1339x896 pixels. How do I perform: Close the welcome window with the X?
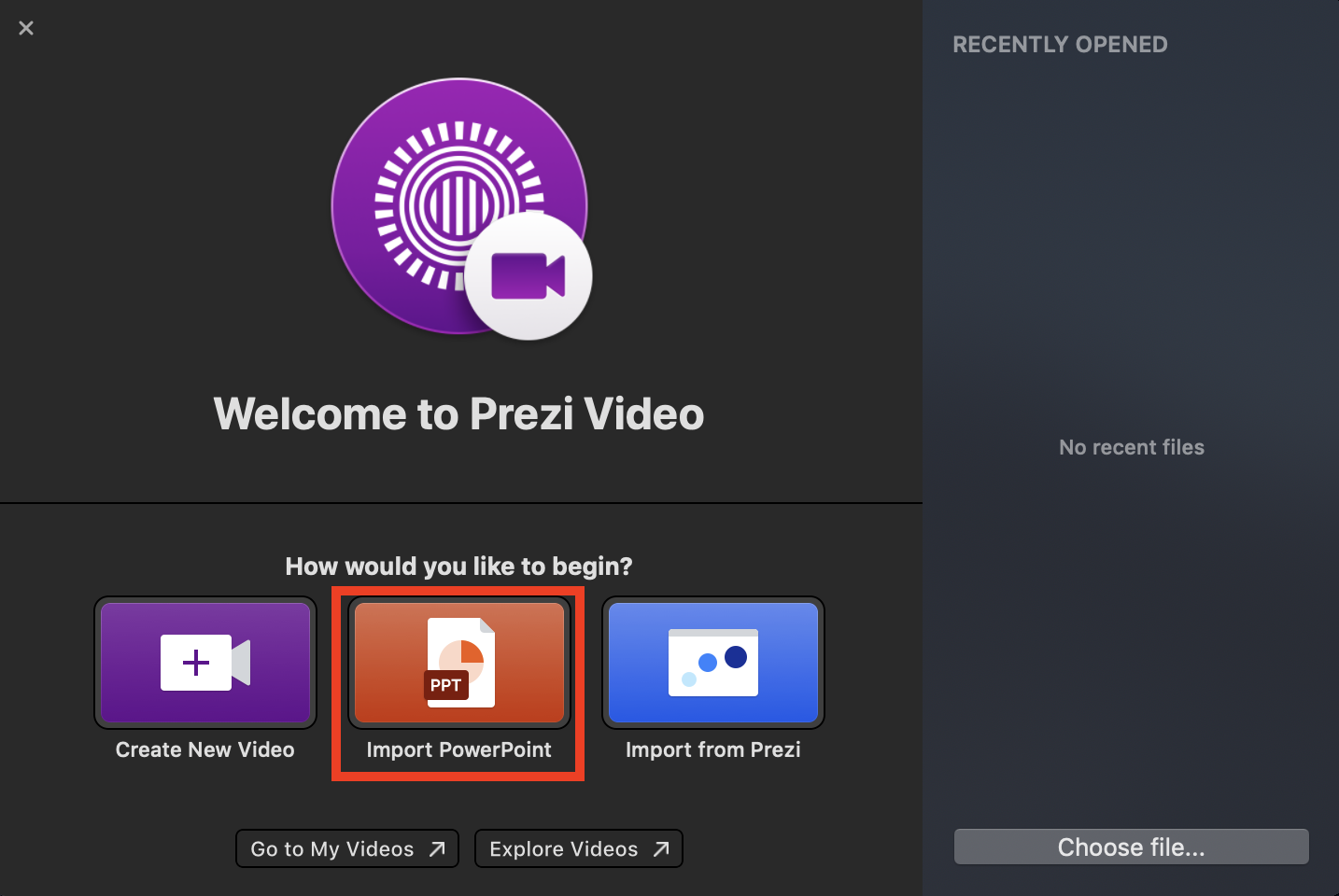pos(26,28)
